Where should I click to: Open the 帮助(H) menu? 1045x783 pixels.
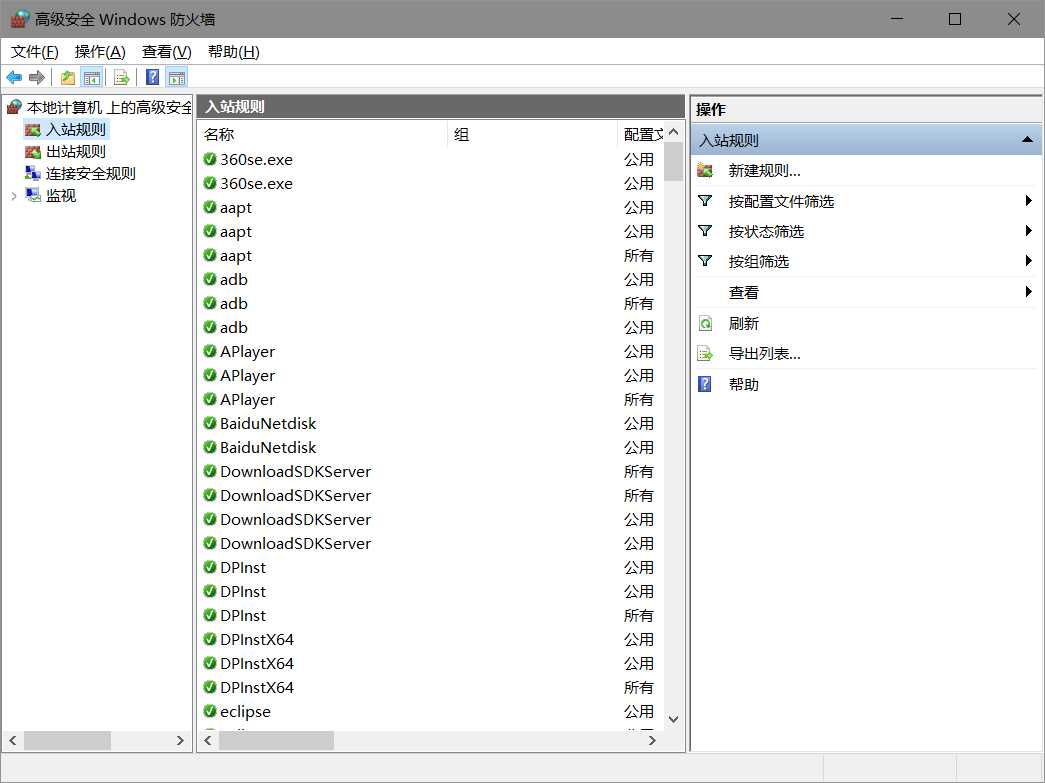233,51
